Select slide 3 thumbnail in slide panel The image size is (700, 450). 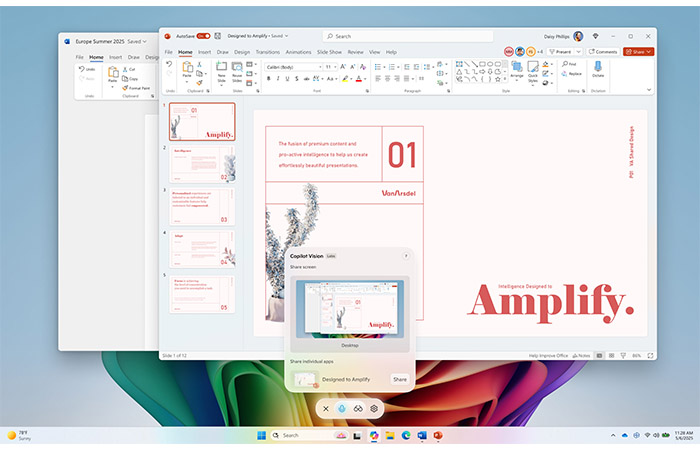[x=202, y=207]
